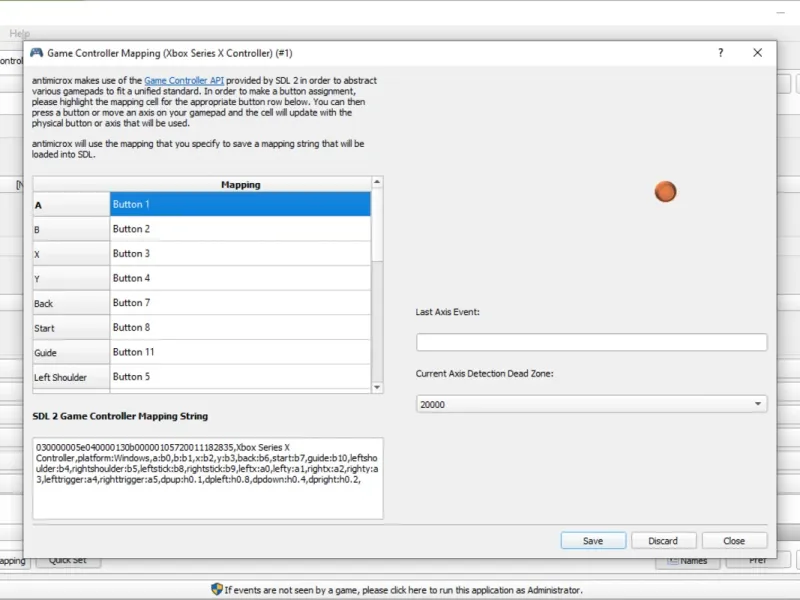Click the Y row header
Viewport: 800px width, 600px height.
coord(71,279)
